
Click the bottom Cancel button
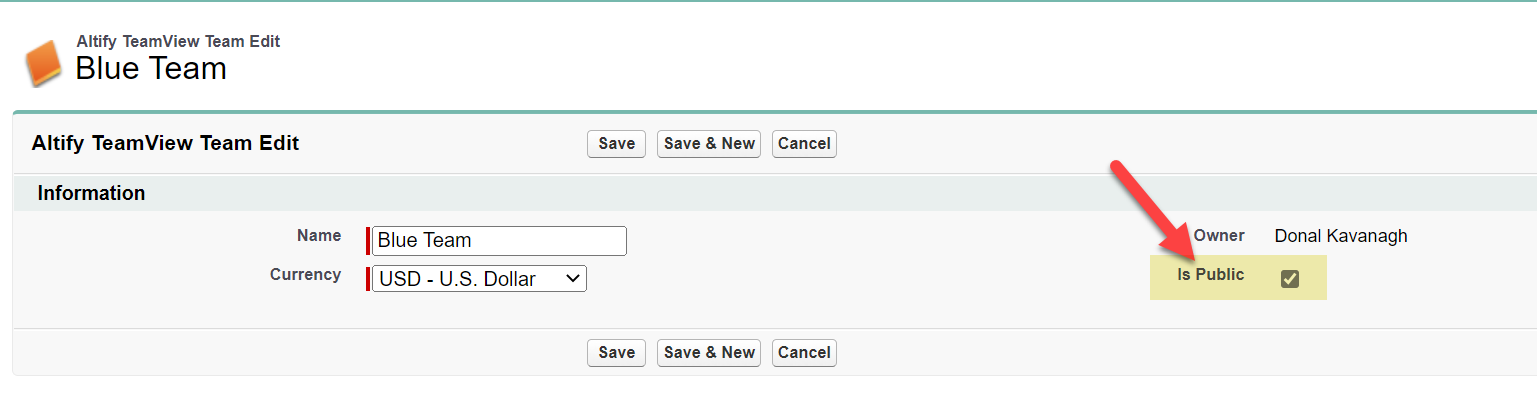[804, 353]
